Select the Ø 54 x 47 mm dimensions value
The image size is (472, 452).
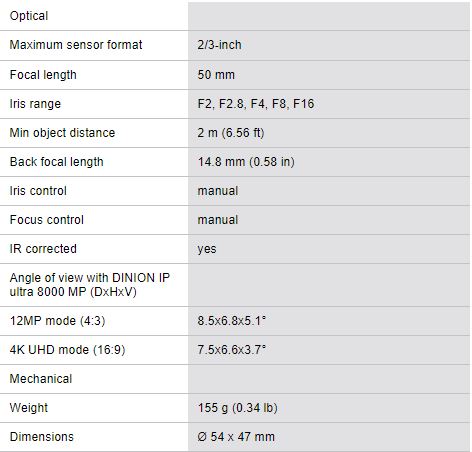[x=236, y=437]
